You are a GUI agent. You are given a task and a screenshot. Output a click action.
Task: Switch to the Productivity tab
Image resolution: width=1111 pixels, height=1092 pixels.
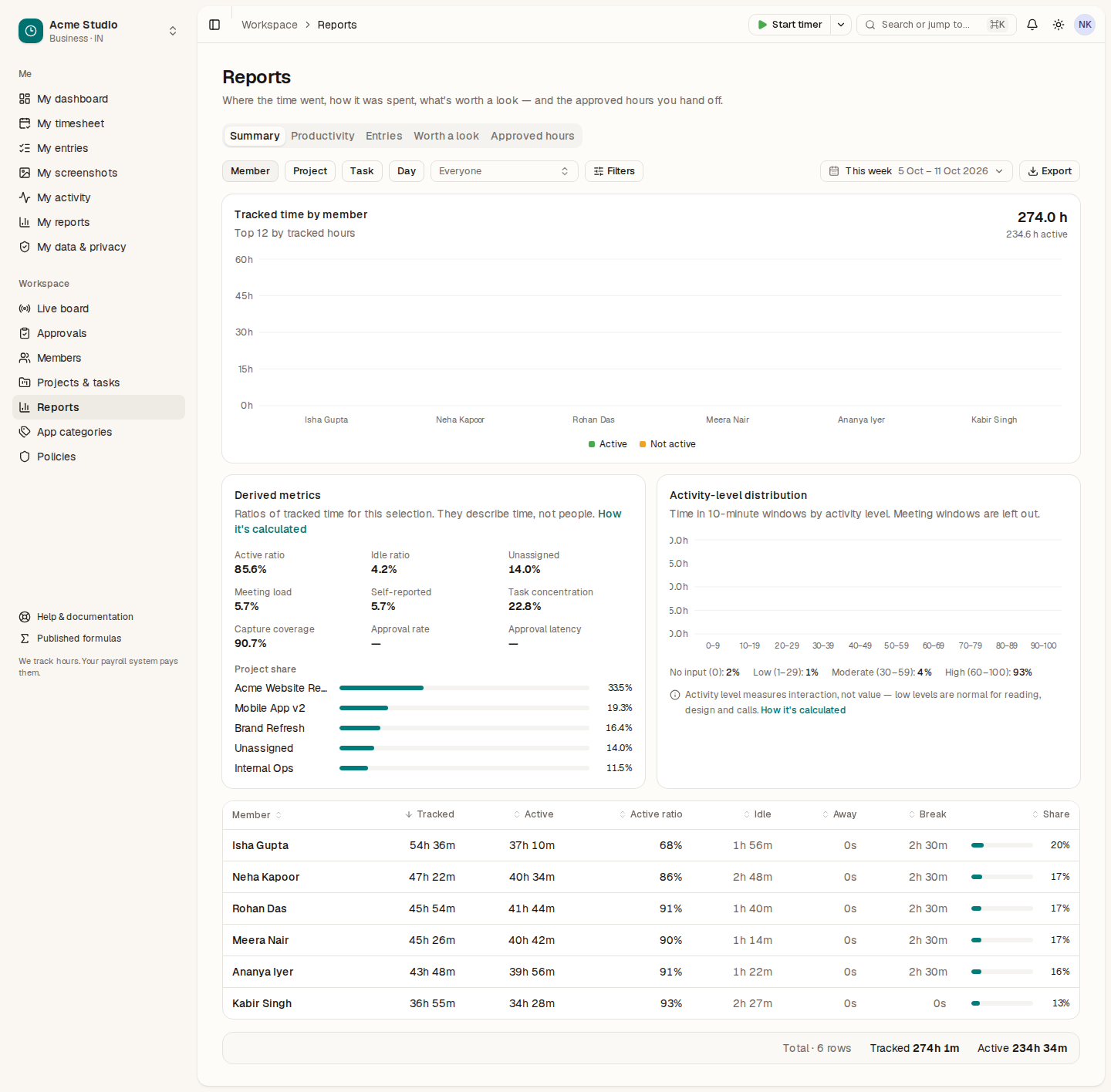pos(322,136)
